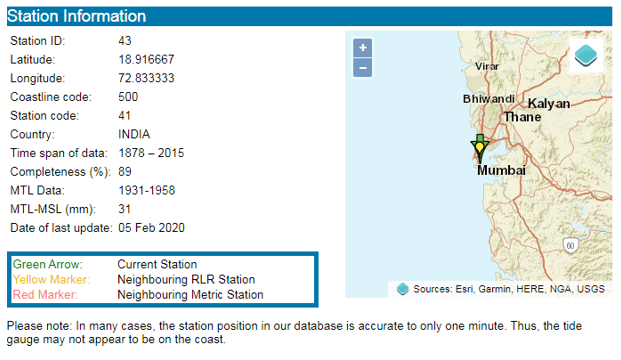Click the longitude value 72.833333
This screenshot has height=360, width=621.
click(x=146, y=78)
